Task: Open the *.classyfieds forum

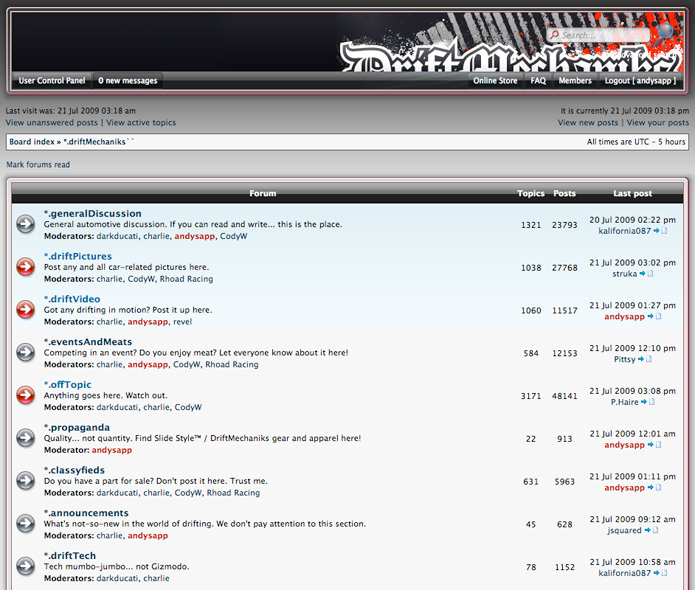Action: point(74,470)
